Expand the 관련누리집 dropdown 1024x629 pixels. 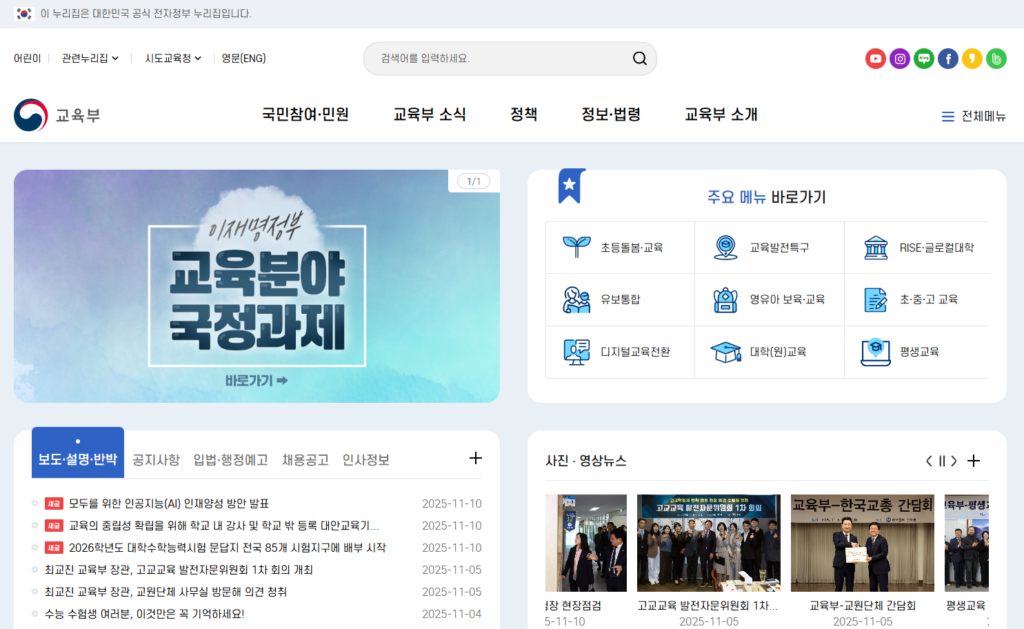(90, 59)
